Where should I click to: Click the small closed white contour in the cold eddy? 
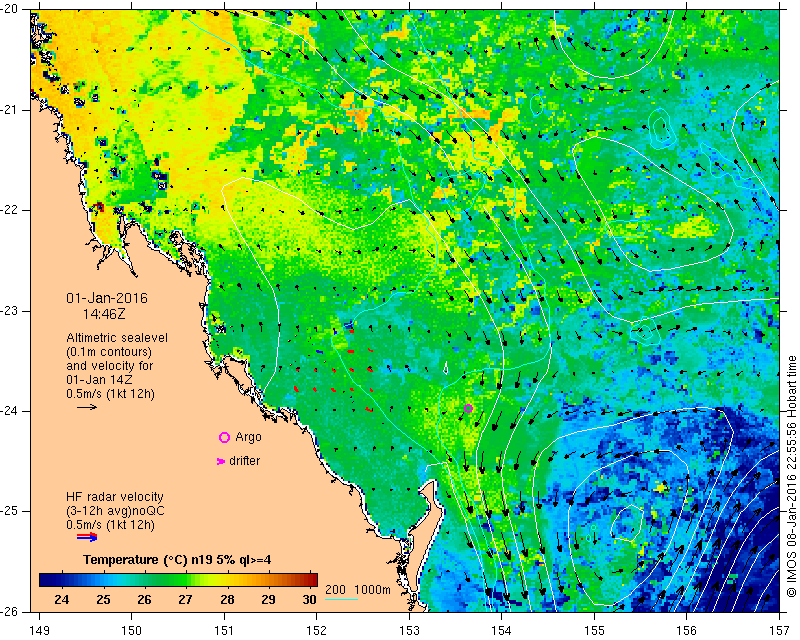click(627, 523)
